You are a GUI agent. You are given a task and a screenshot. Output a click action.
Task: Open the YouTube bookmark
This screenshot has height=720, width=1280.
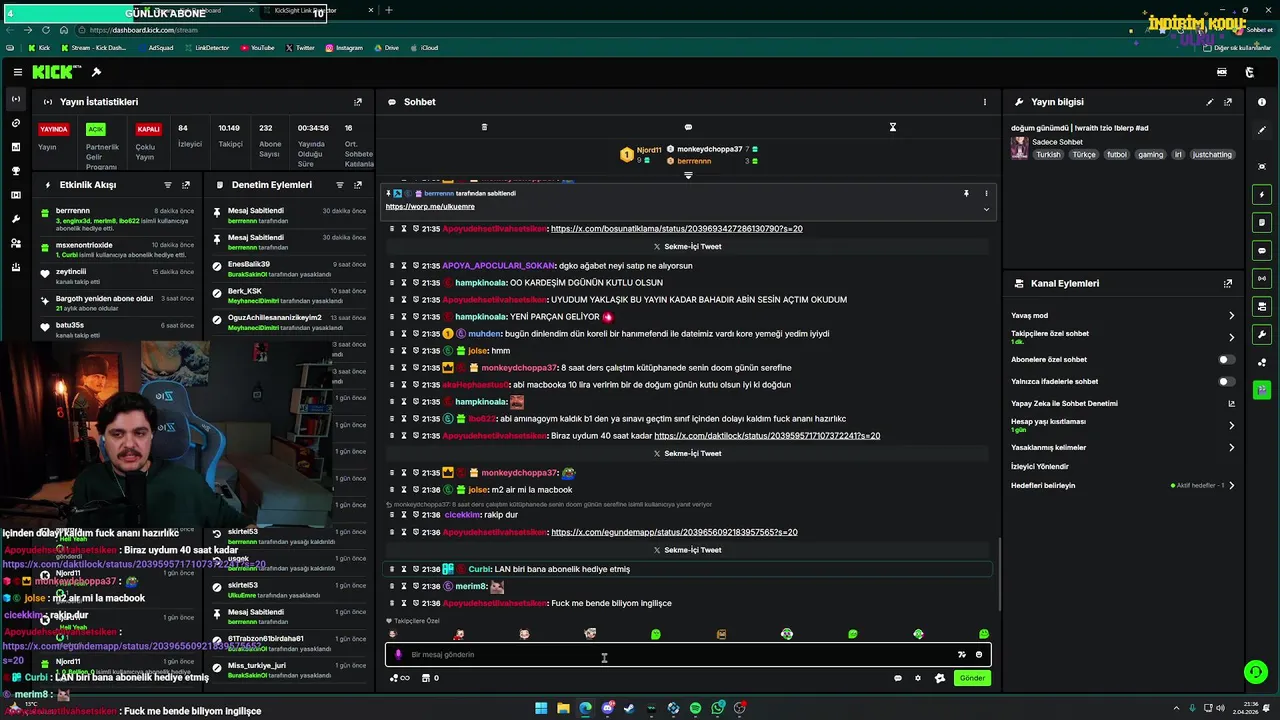pos(257,48)
